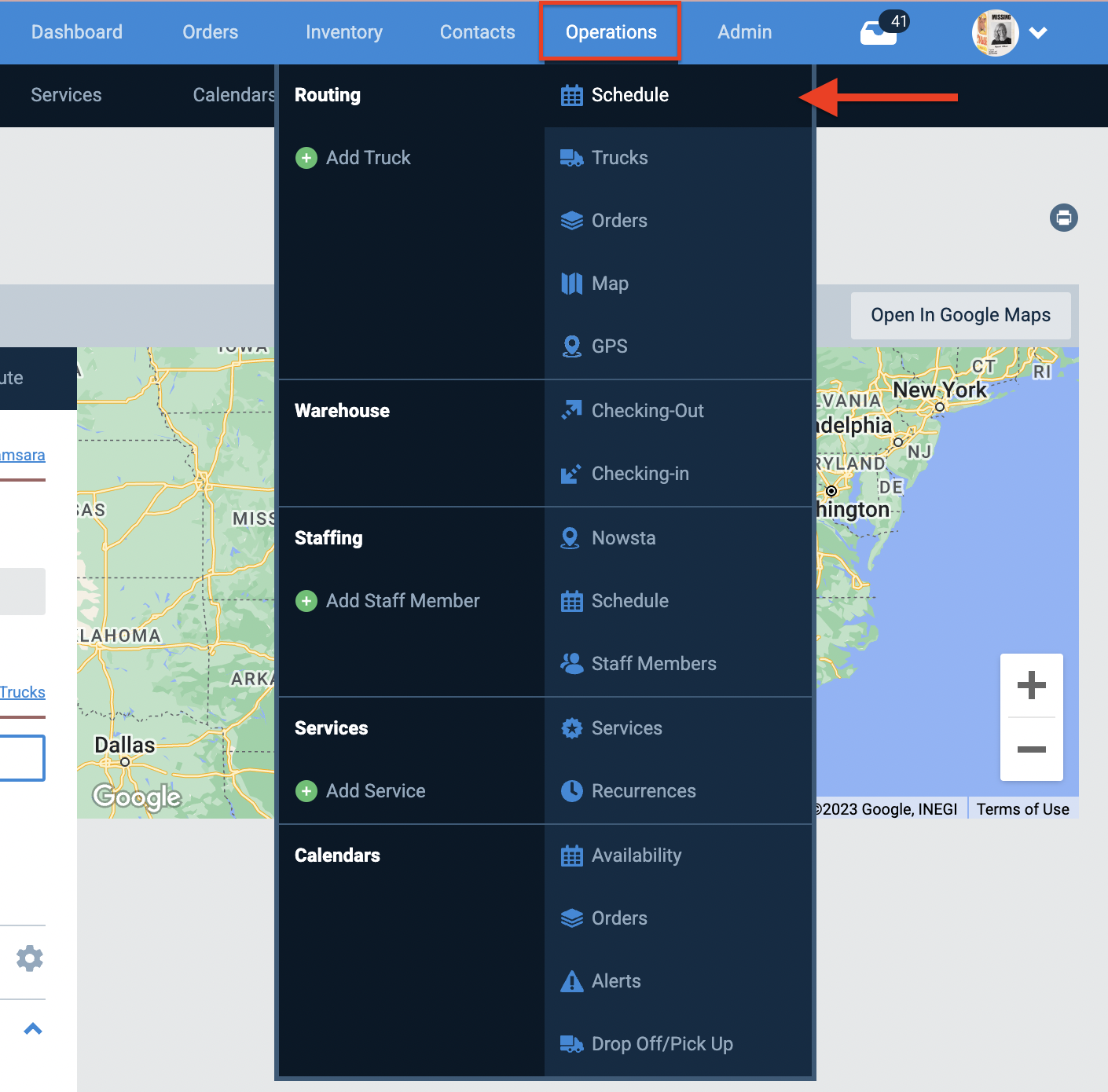The image size is (1108, 1092).
Task: Click the Staffing Schedule calendar icon
Action: click(x=572, y=601)
